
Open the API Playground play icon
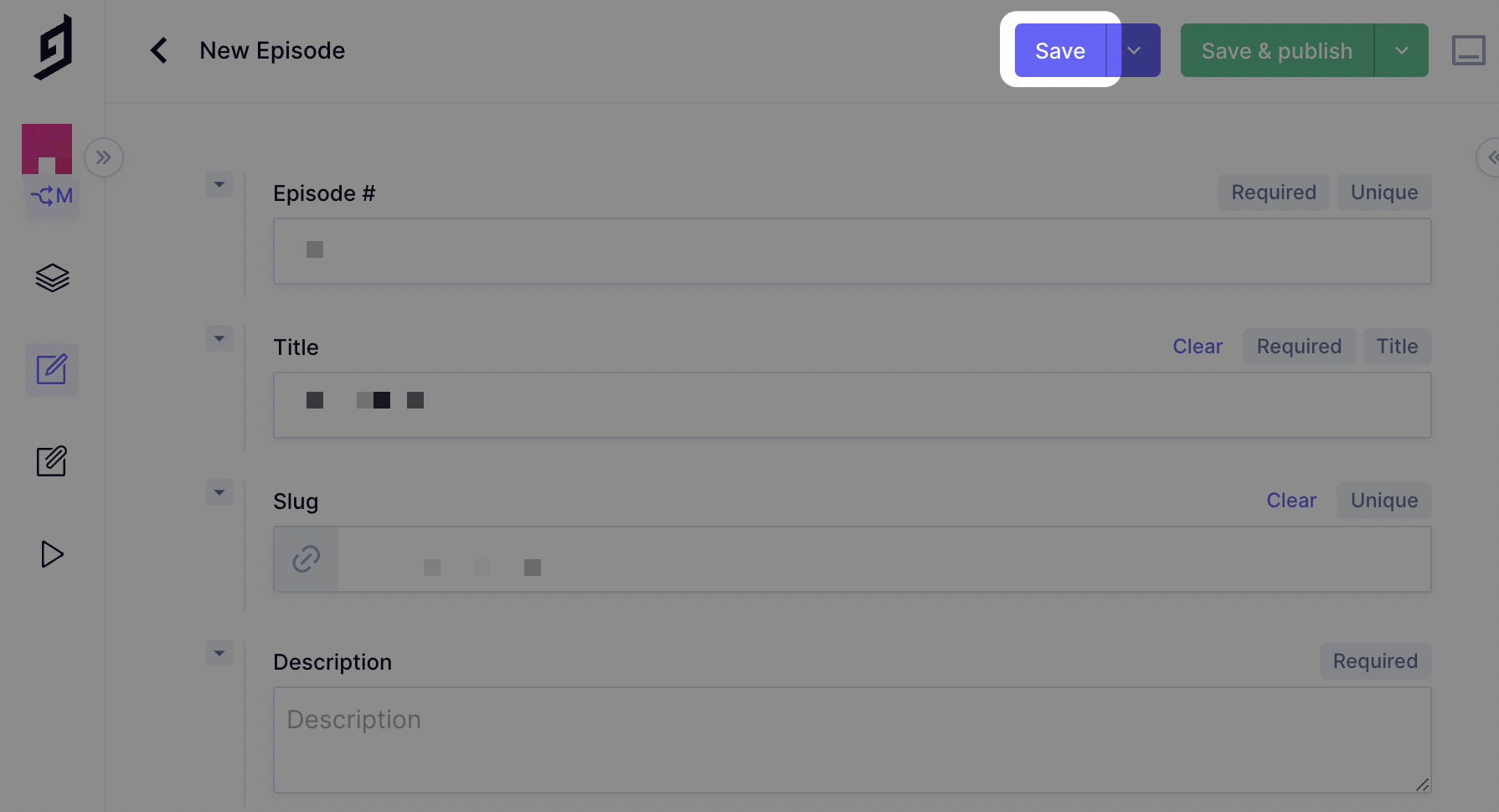tap(52, 553)
